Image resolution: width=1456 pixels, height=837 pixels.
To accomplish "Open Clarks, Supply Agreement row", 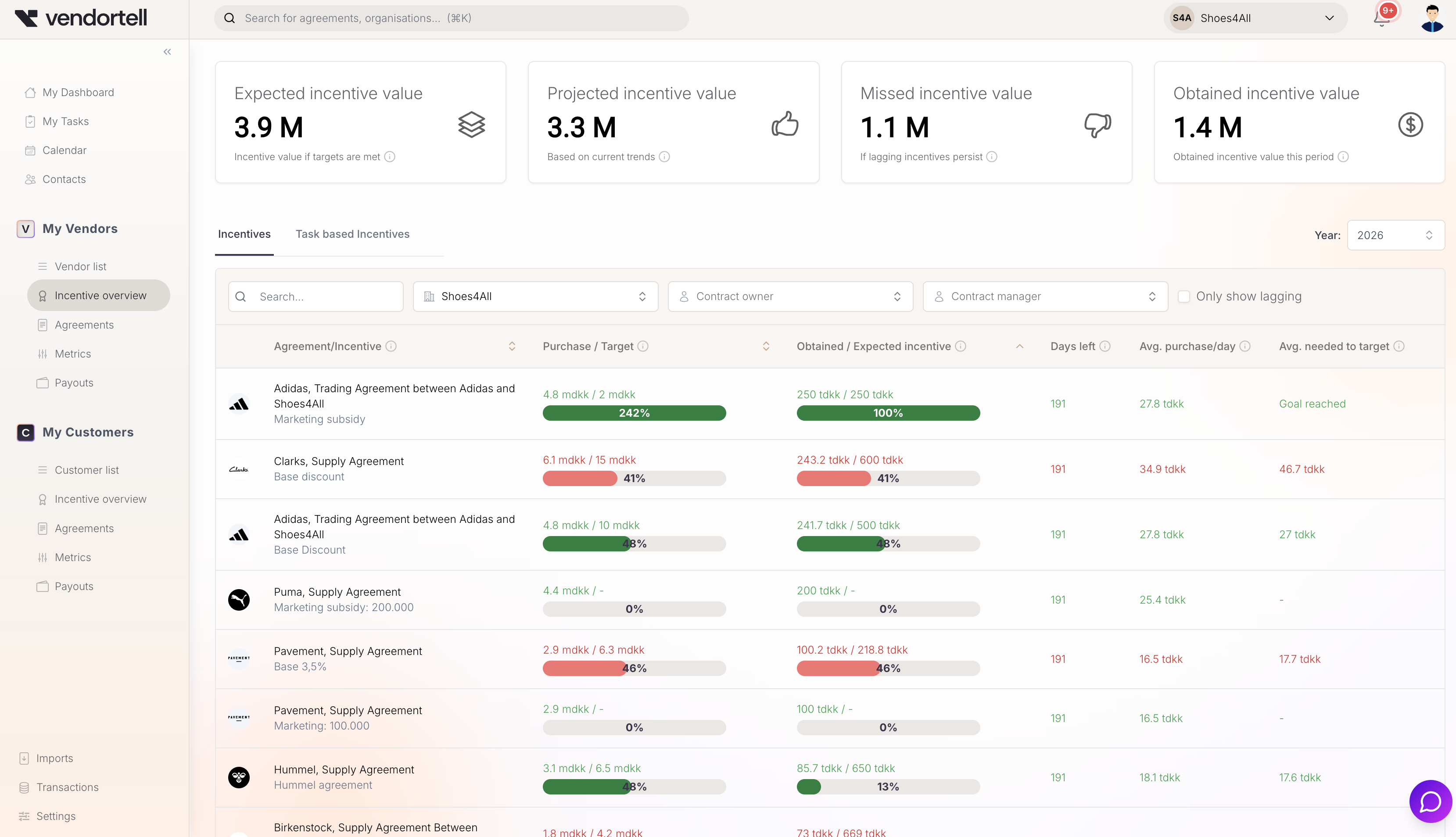I will (830, 469).
